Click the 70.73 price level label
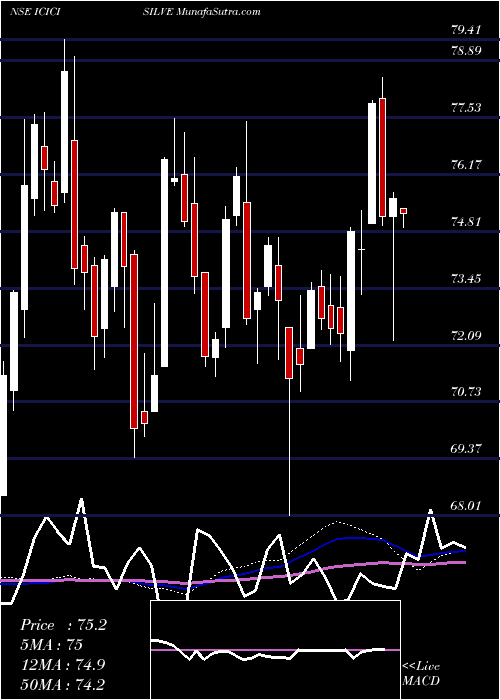The height and width of the screenshot is (700, 500). [466, 392]
